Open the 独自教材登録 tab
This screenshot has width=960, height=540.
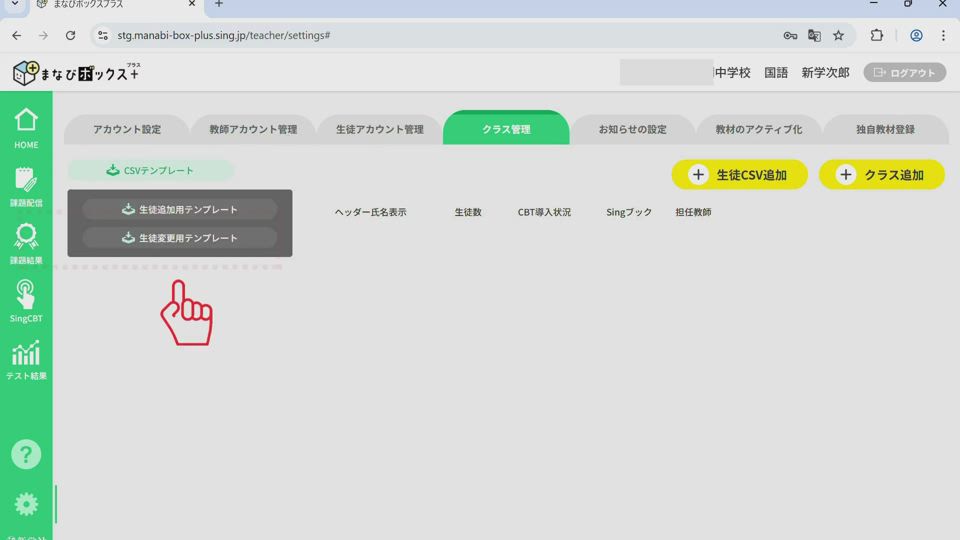click(885, 130)
